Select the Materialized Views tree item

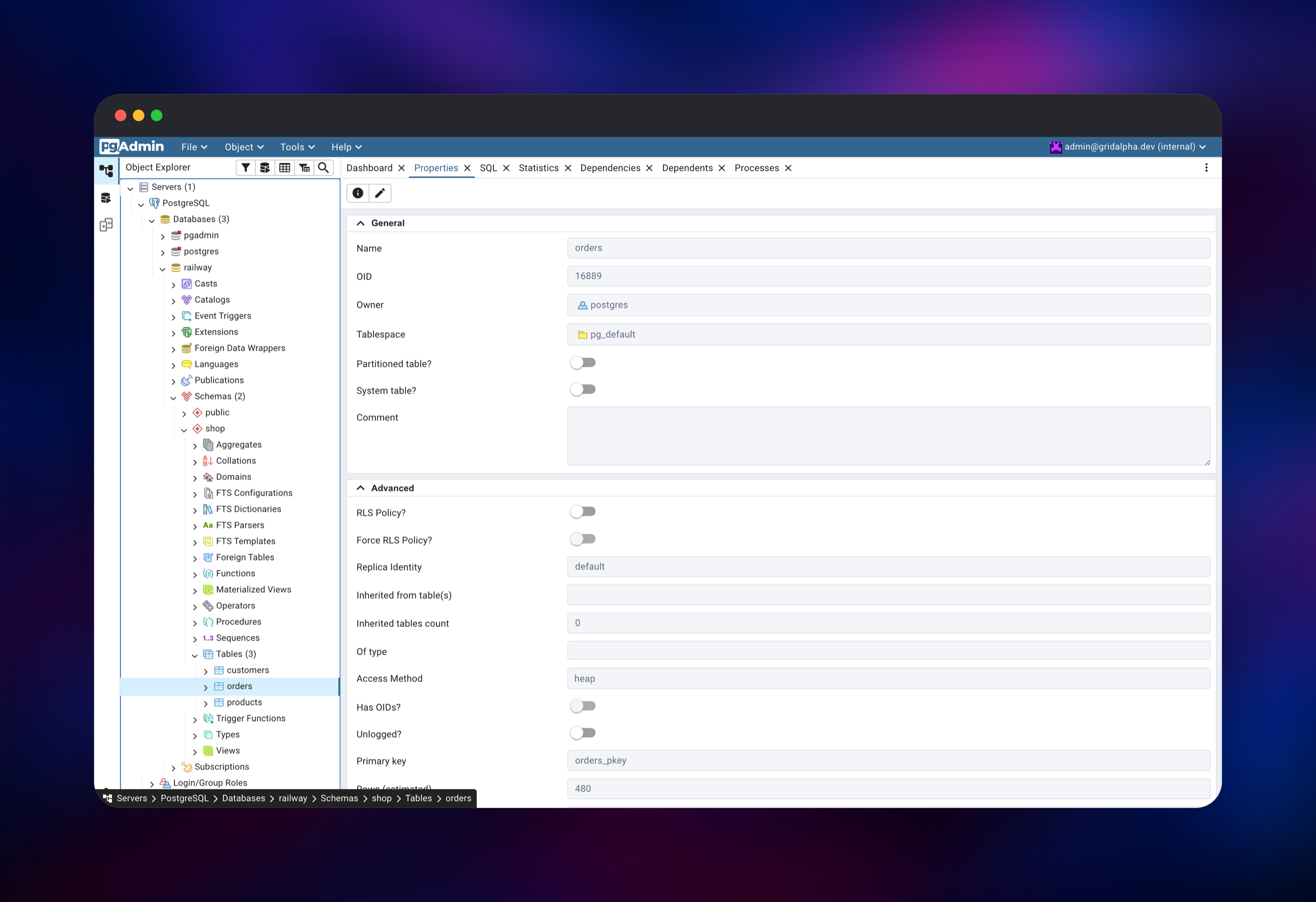[x=254, y=590]
